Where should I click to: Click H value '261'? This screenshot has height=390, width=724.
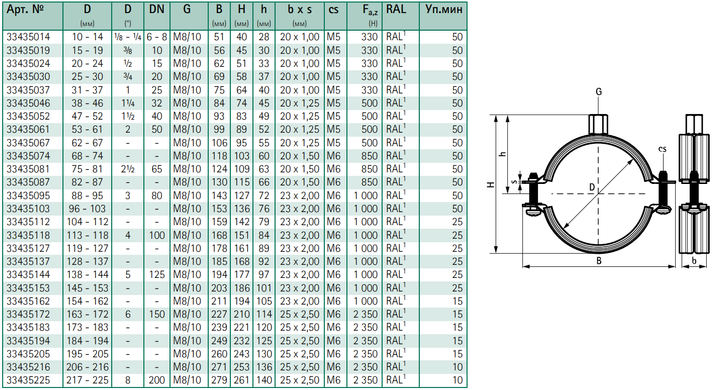point(241,380)
